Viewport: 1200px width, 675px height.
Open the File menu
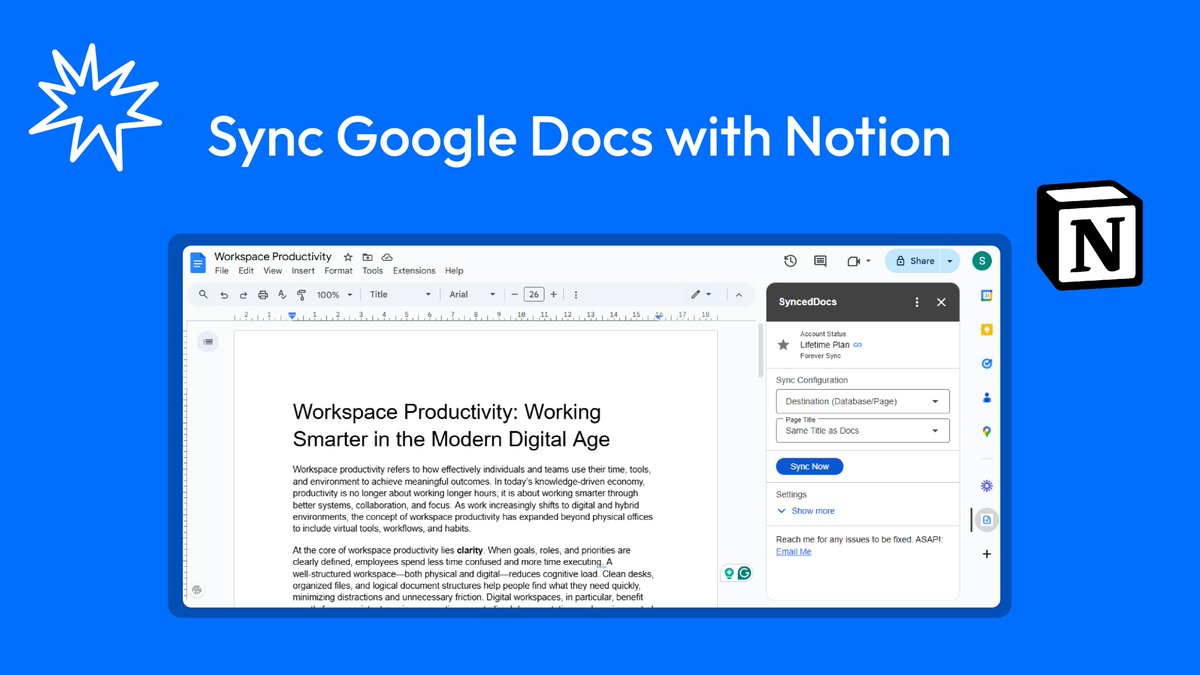(x=222, y=271)
